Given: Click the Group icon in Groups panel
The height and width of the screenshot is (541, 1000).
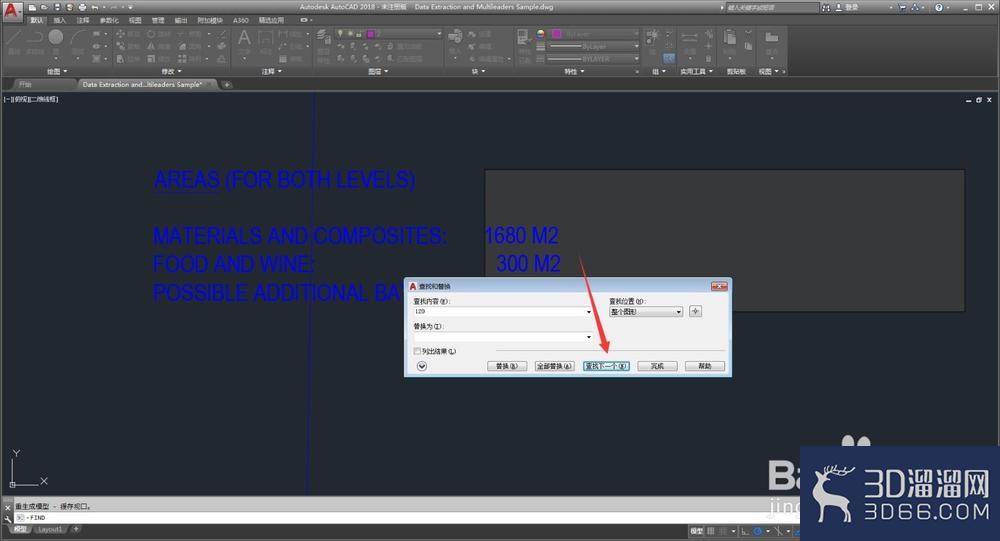Looking at the screenshot, I should pos(652,36).
